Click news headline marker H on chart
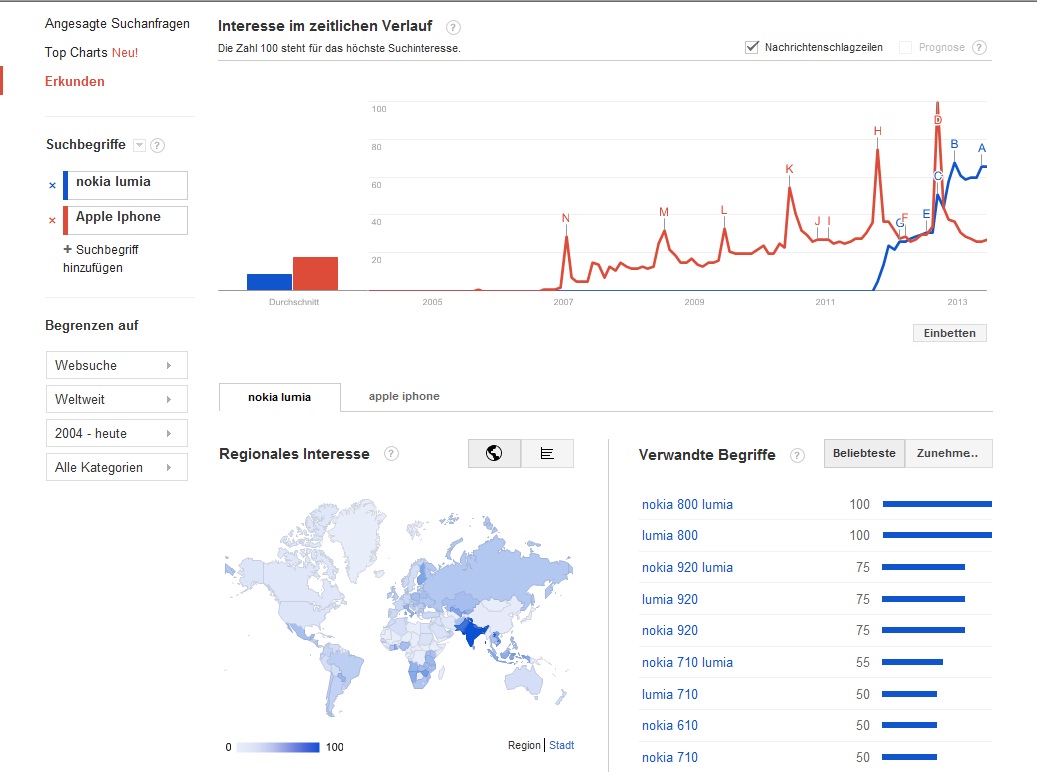The image size is (1037, 772). [877, 131]
